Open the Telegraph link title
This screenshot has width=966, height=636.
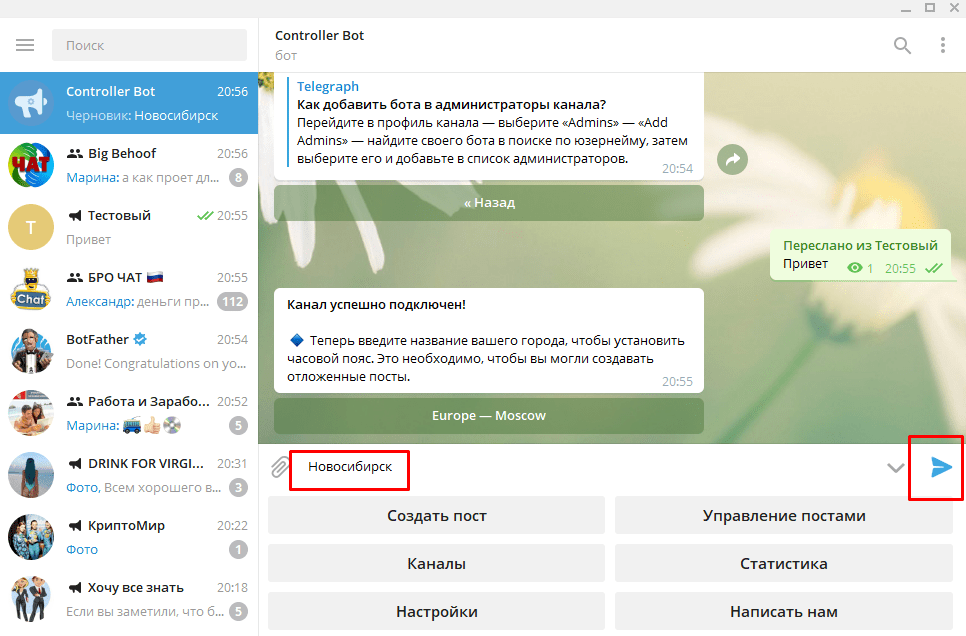[328, 86]
